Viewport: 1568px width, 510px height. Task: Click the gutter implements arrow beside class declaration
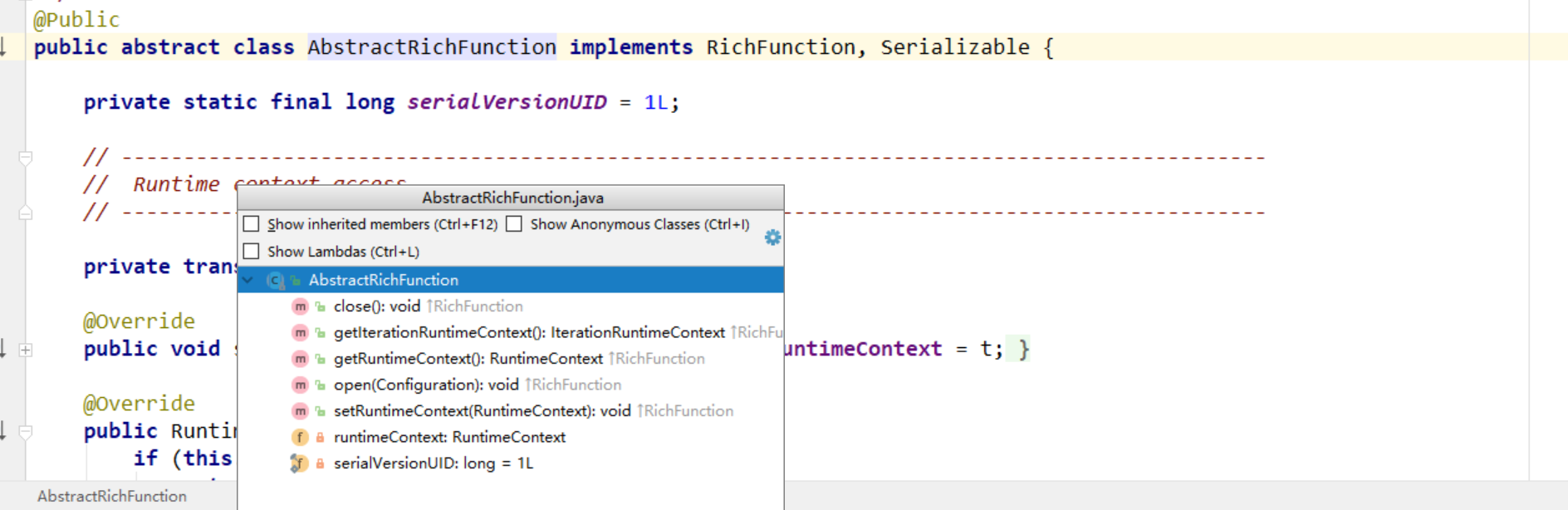(x=3, y=47)
